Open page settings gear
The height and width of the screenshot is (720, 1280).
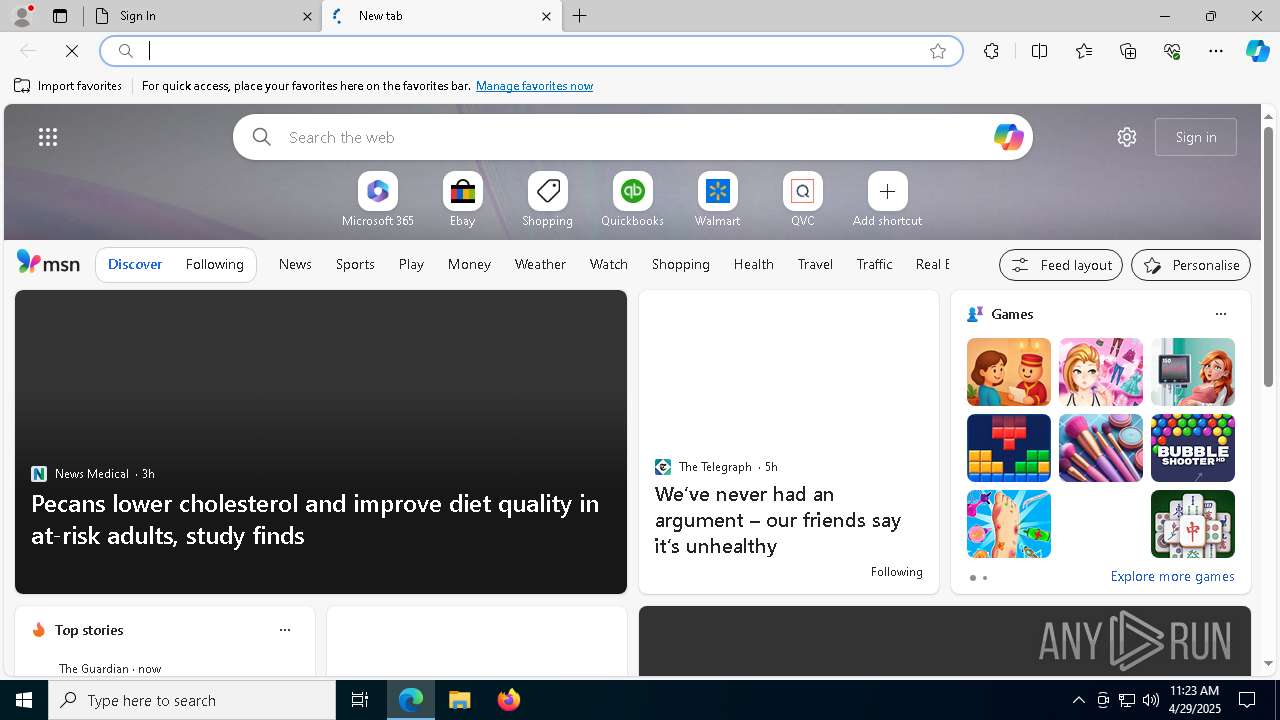tap(1127, 137)
